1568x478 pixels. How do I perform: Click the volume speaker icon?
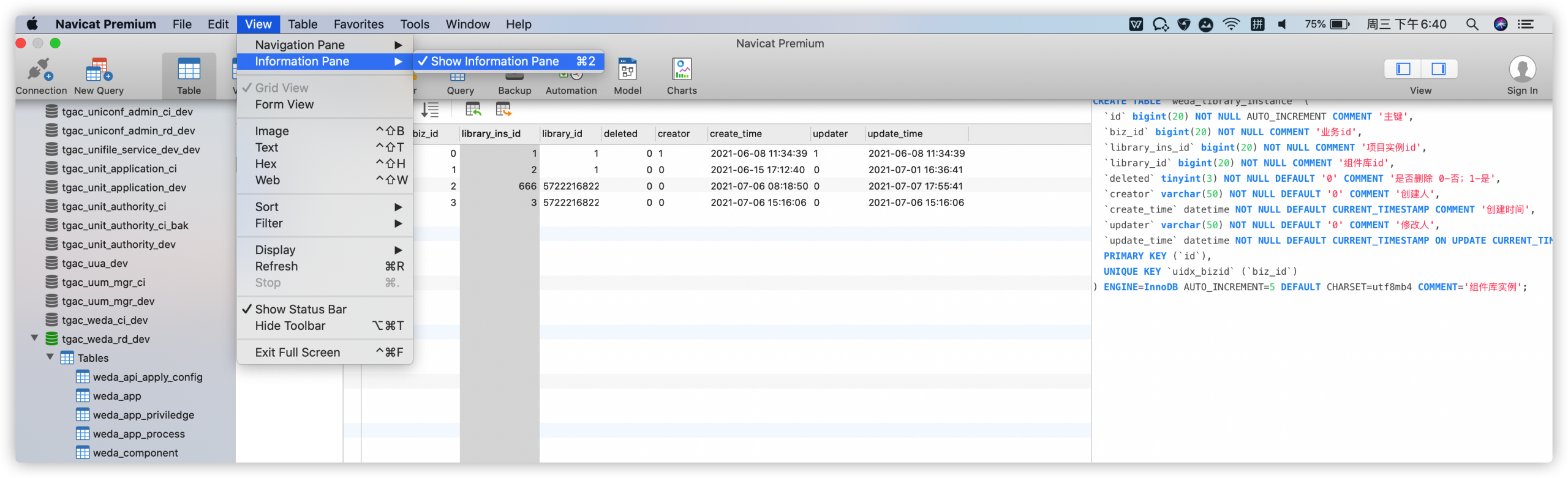(1282, 24)
